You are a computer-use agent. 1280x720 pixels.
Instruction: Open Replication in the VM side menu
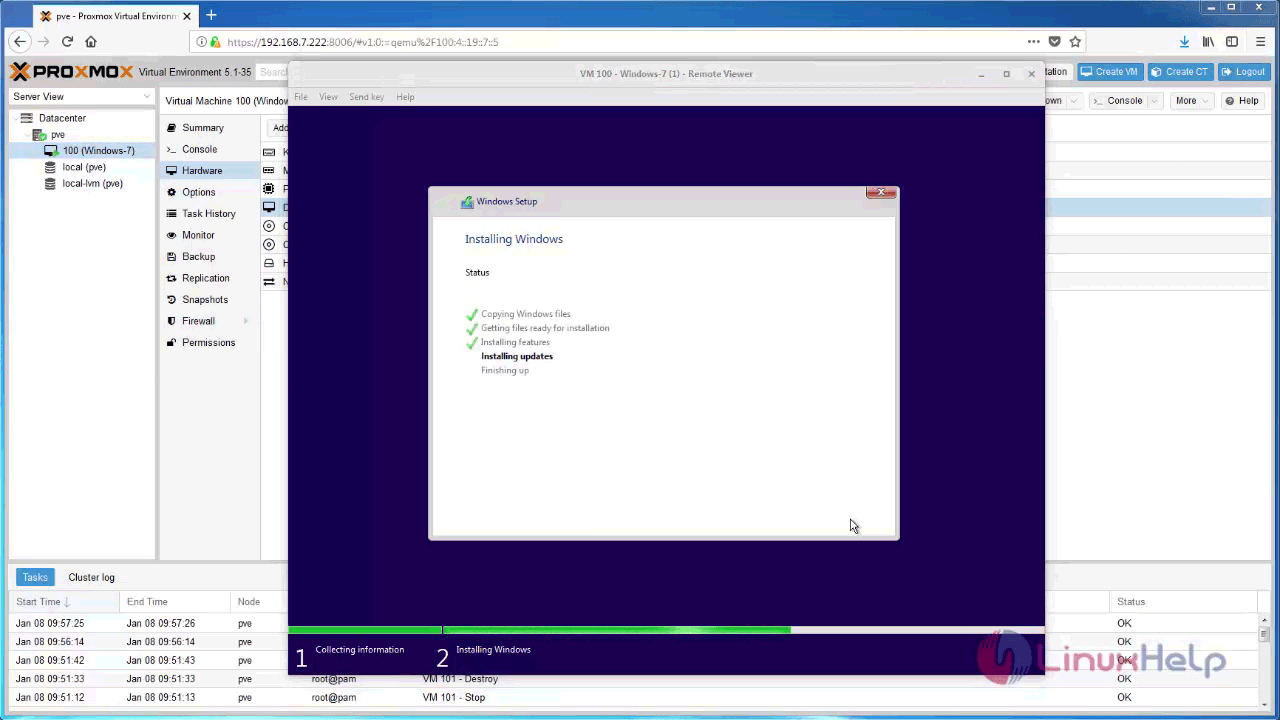(205, 278)
